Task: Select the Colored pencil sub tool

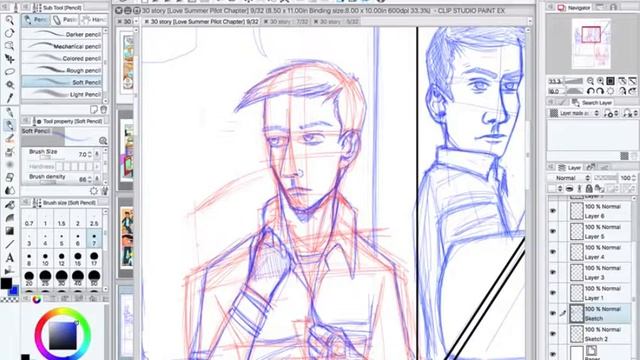Action: (62, 58)
